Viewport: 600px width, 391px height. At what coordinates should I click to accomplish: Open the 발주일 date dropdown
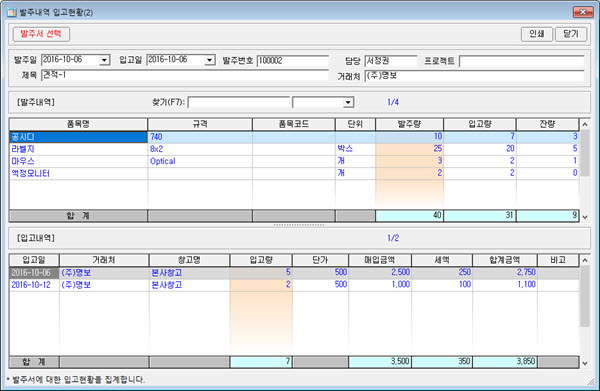pos(104,60)
